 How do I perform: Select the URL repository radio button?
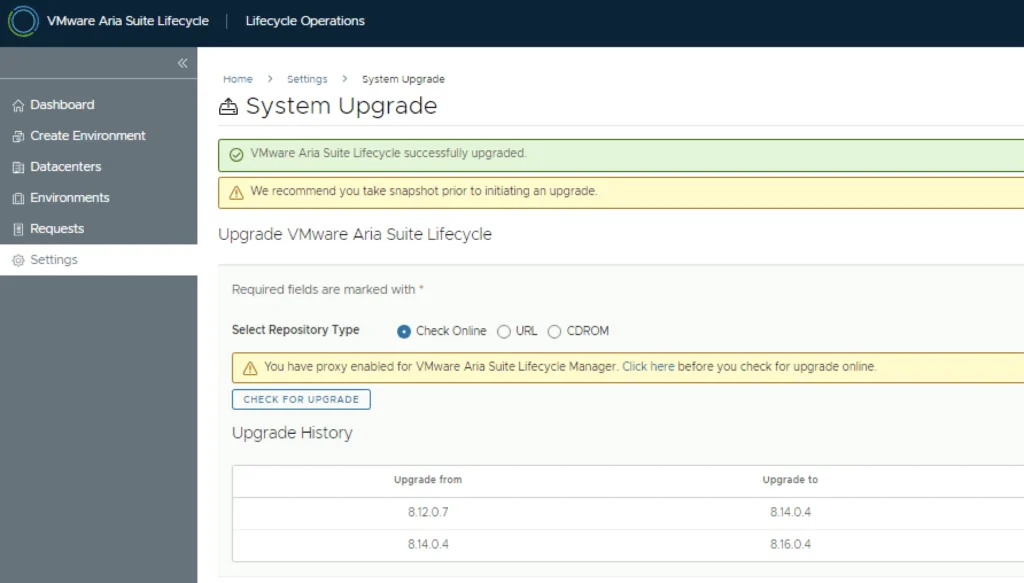(504, 332)
